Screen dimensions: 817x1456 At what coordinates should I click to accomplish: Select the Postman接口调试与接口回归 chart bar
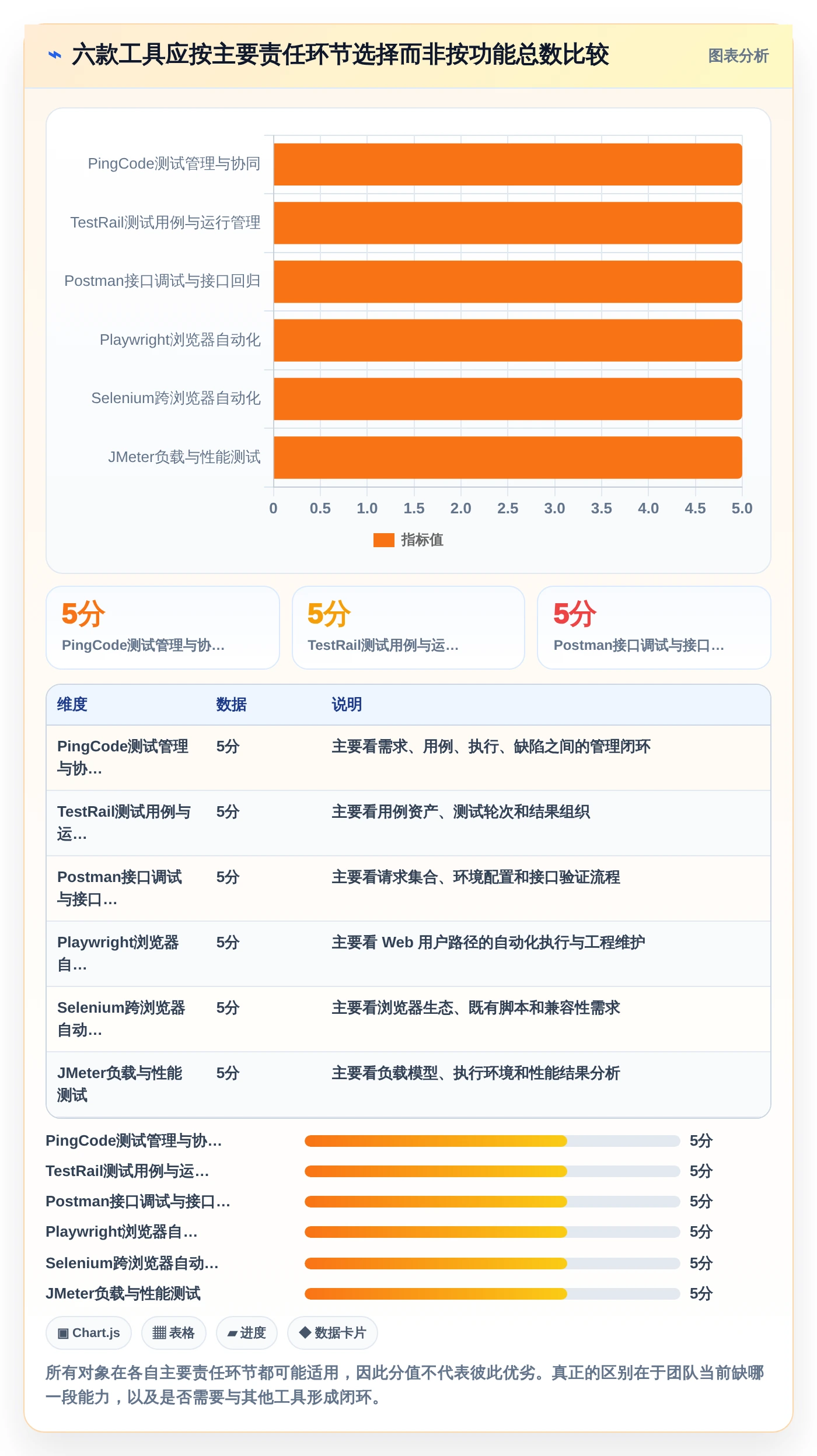coord(508,282)
